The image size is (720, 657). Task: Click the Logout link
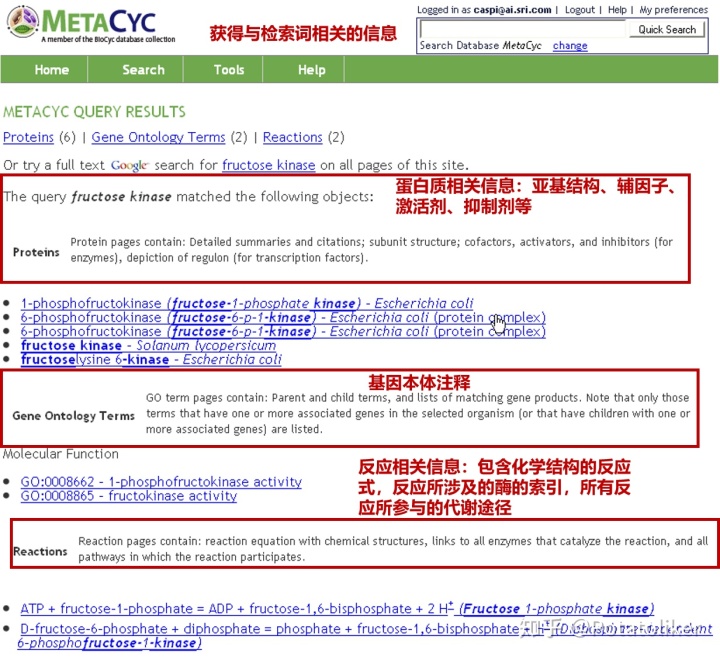579,10
